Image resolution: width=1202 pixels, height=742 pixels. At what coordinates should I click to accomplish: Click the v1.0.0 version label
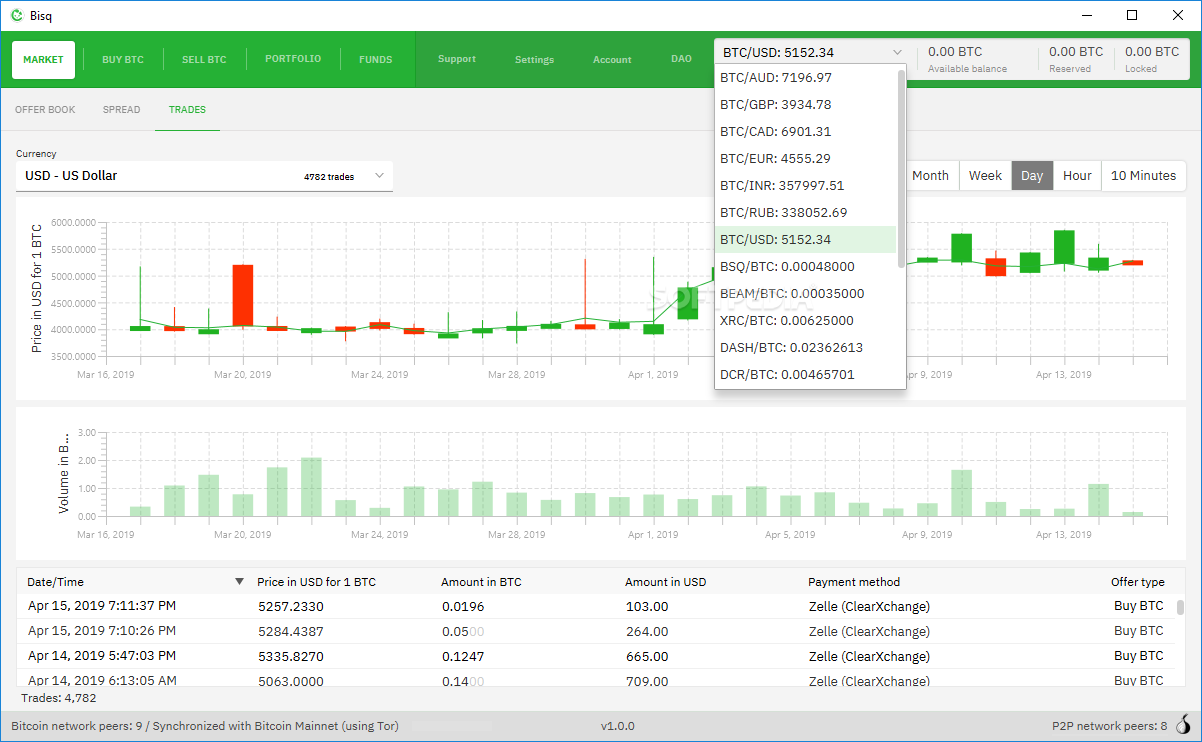(617, 726)
